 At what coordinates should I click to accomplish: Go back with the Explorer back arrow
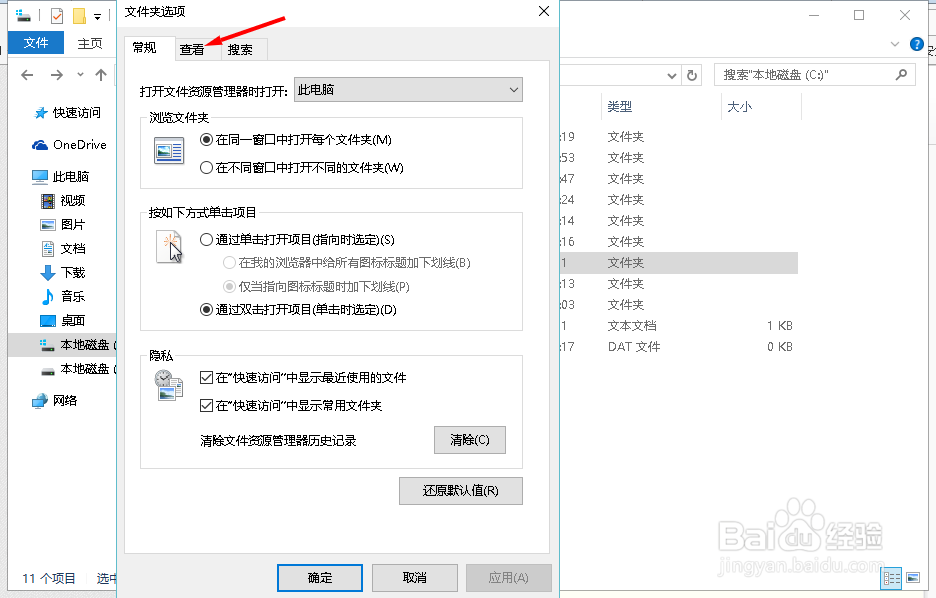(27, 75)
